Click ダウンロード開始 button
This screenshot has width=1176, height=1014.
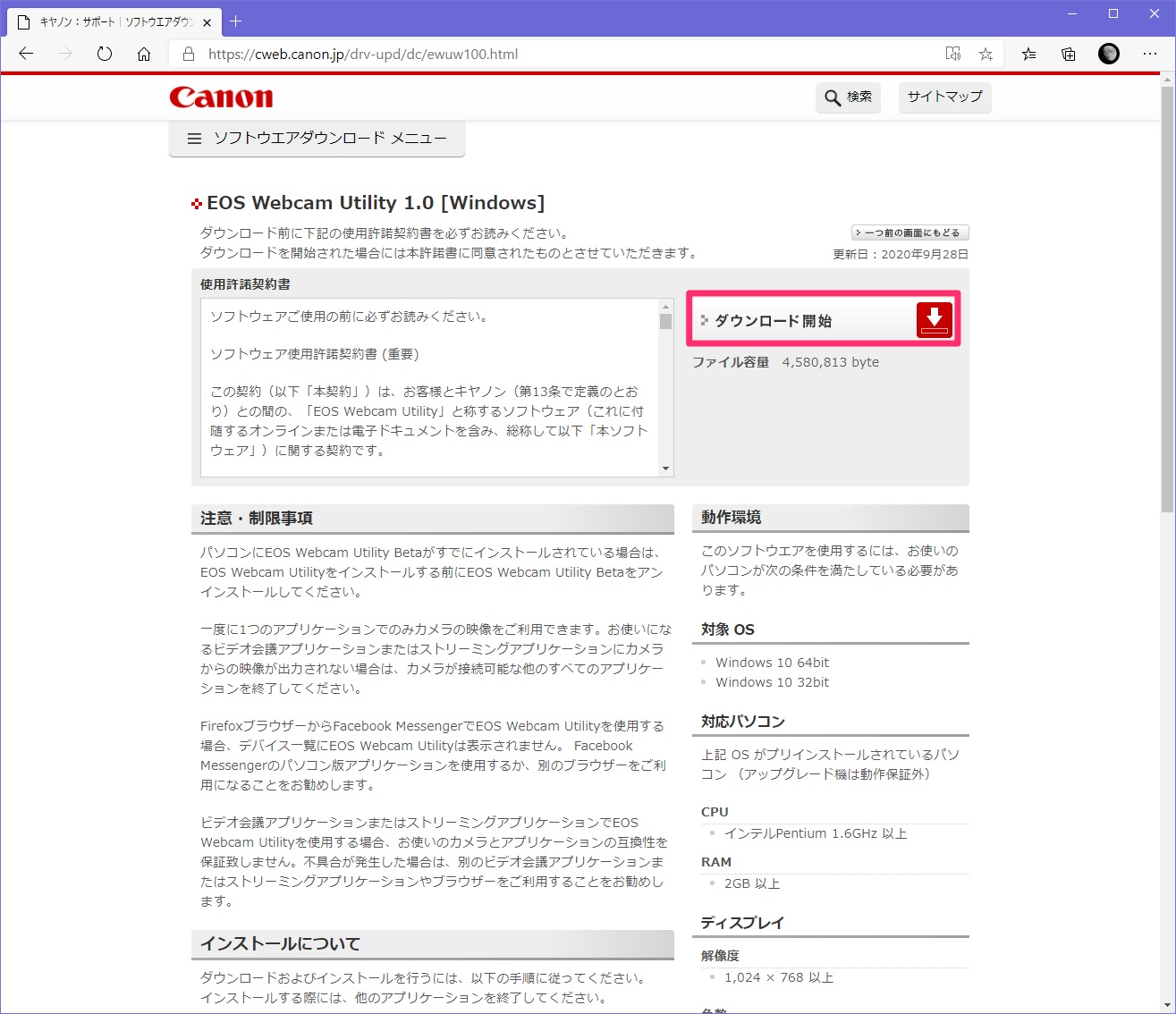click(824, 318)
